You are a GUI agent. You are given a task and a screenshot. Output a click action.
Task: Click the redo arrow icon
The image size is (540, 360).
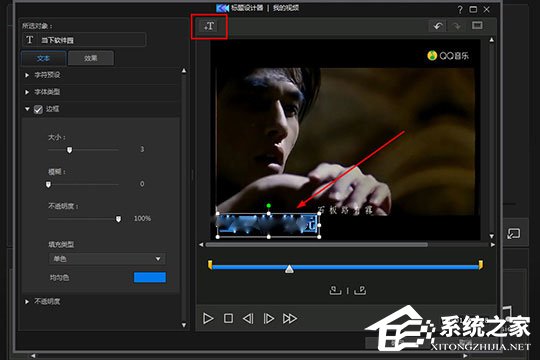[456, 26]
